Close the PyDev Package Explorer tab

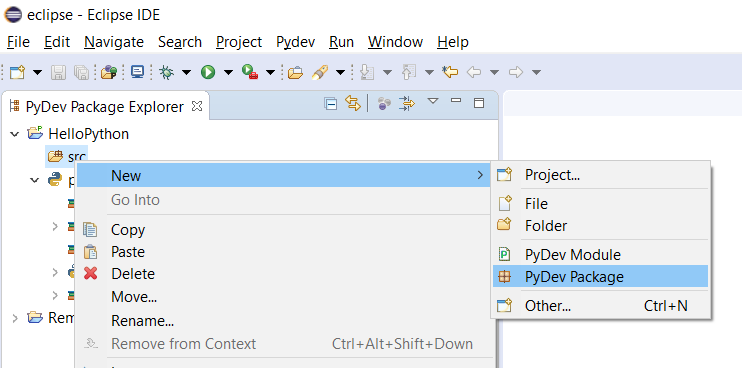197,106
